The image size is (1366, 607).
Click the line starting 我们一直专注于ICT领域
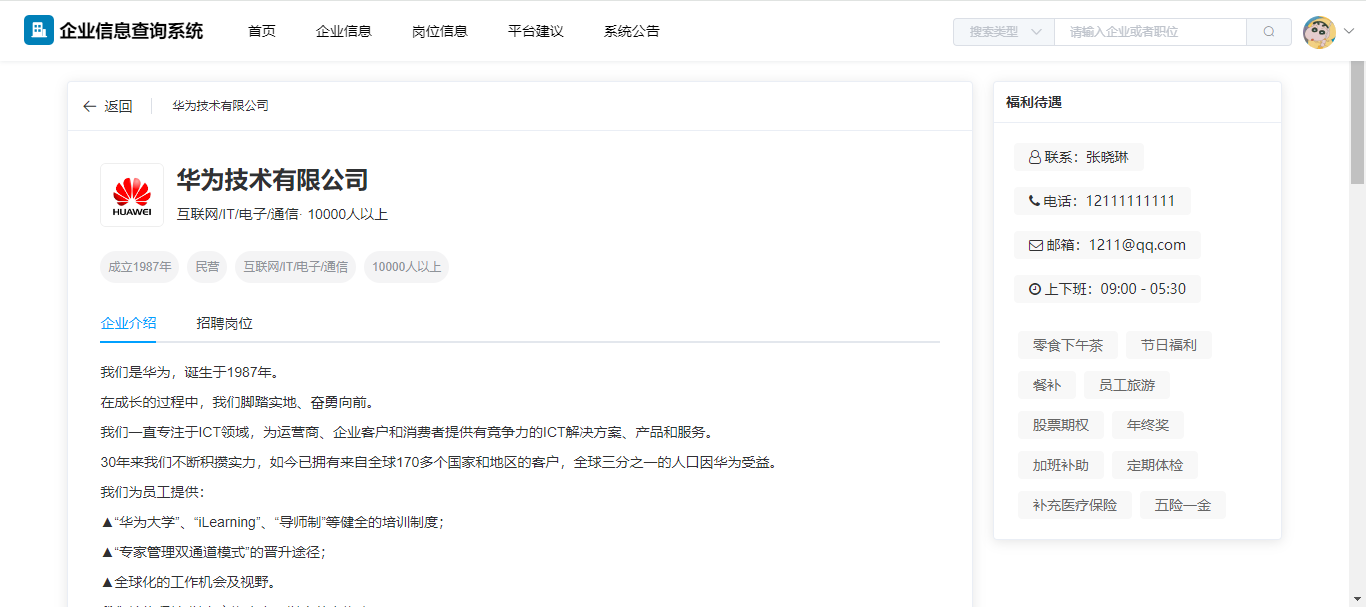(x=409, y=433)
